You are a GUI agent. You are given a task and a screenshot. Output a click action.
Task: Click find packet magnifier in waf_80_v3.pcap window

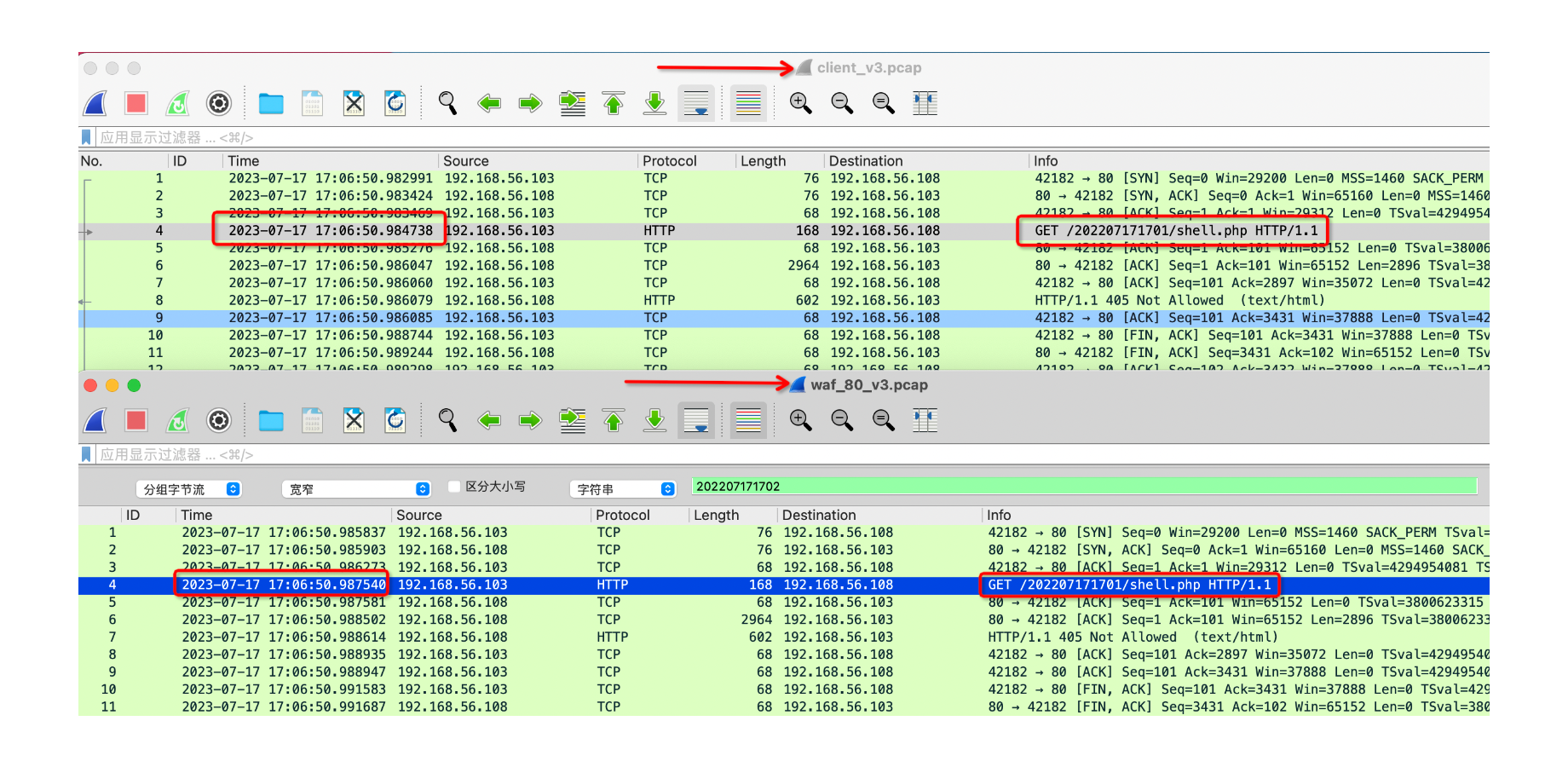tap(447, 420)
